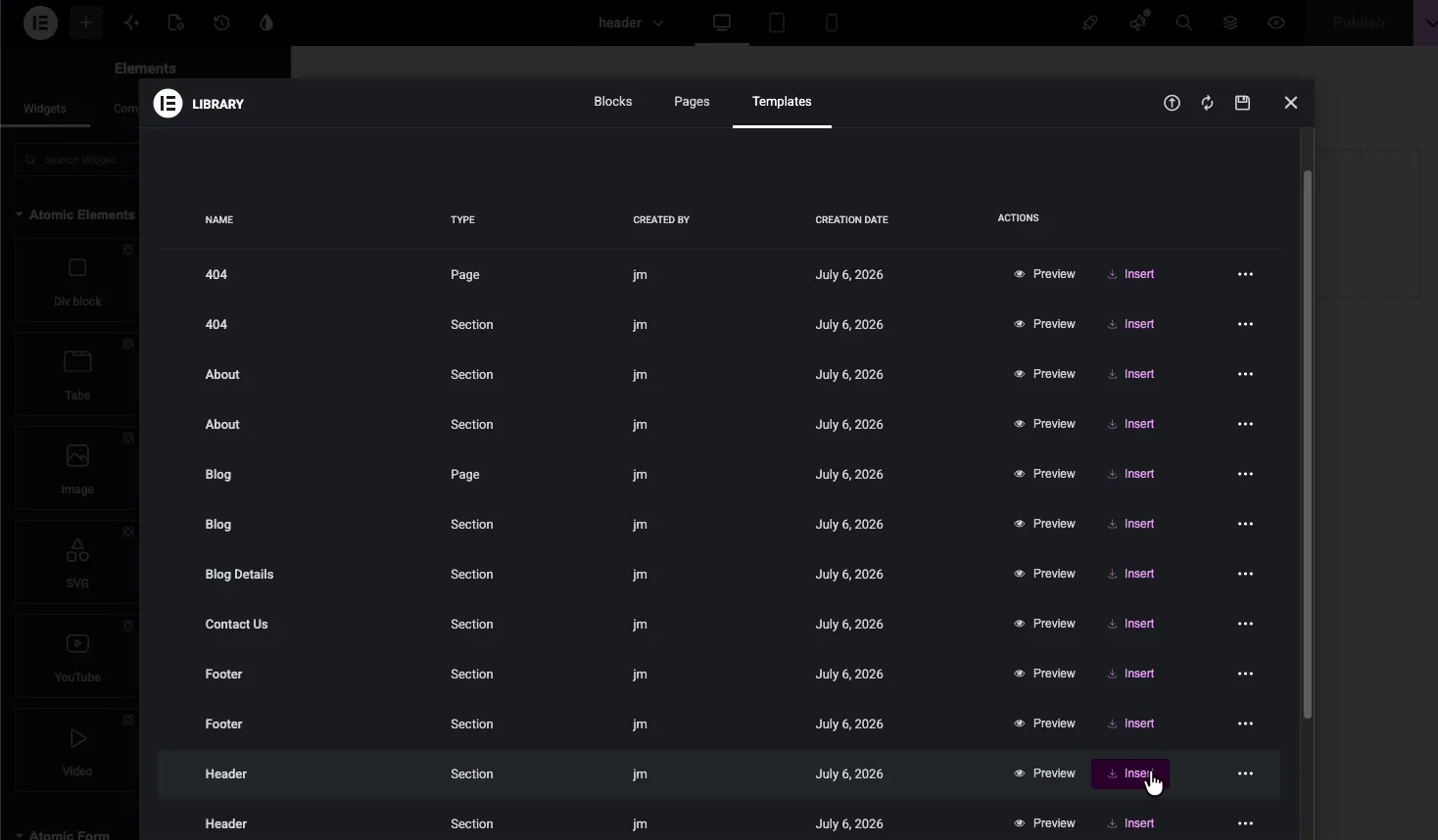Open more options for 404 Section row

coord(1246,324)
